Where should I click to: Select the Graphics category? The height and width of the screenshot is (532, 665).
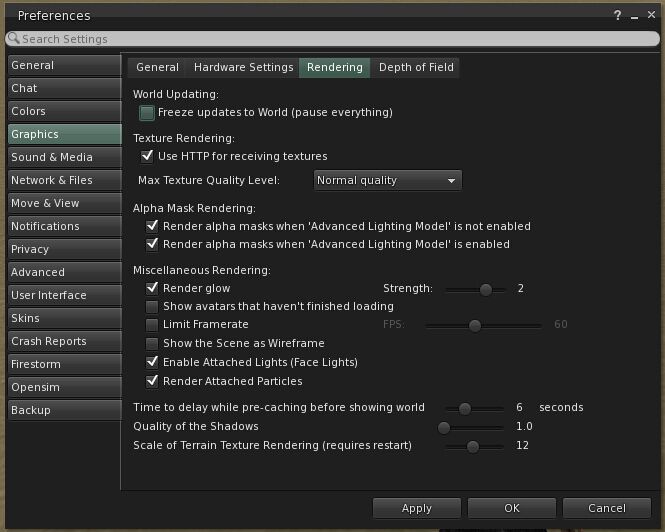(x=64, y=134)
